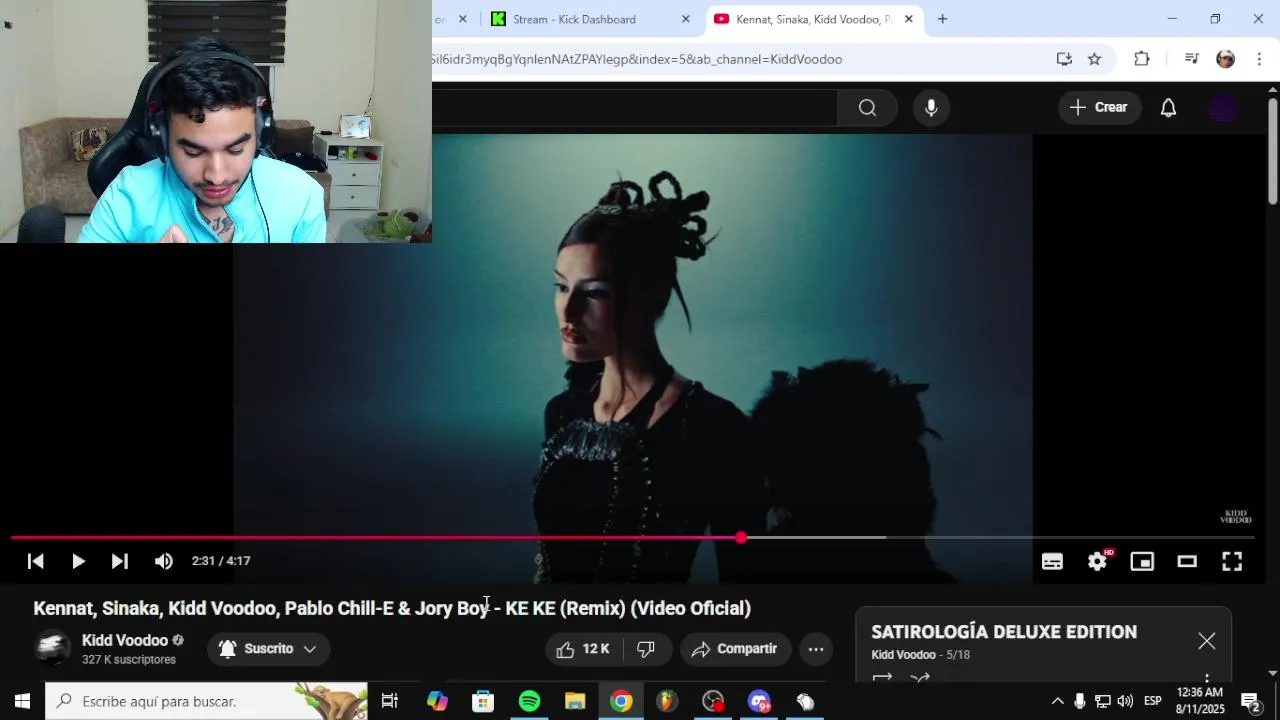Show hidden system tray icons
Viewport: 1280px width, 720px height.
click(1057, 701)
